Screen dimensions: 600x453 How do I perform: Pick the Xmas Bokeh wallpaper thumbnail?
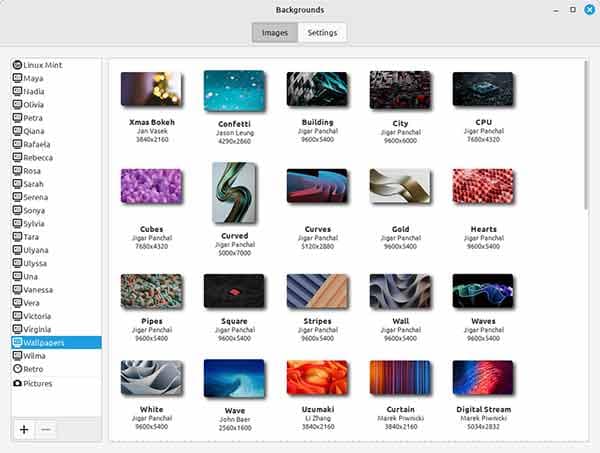151,89
